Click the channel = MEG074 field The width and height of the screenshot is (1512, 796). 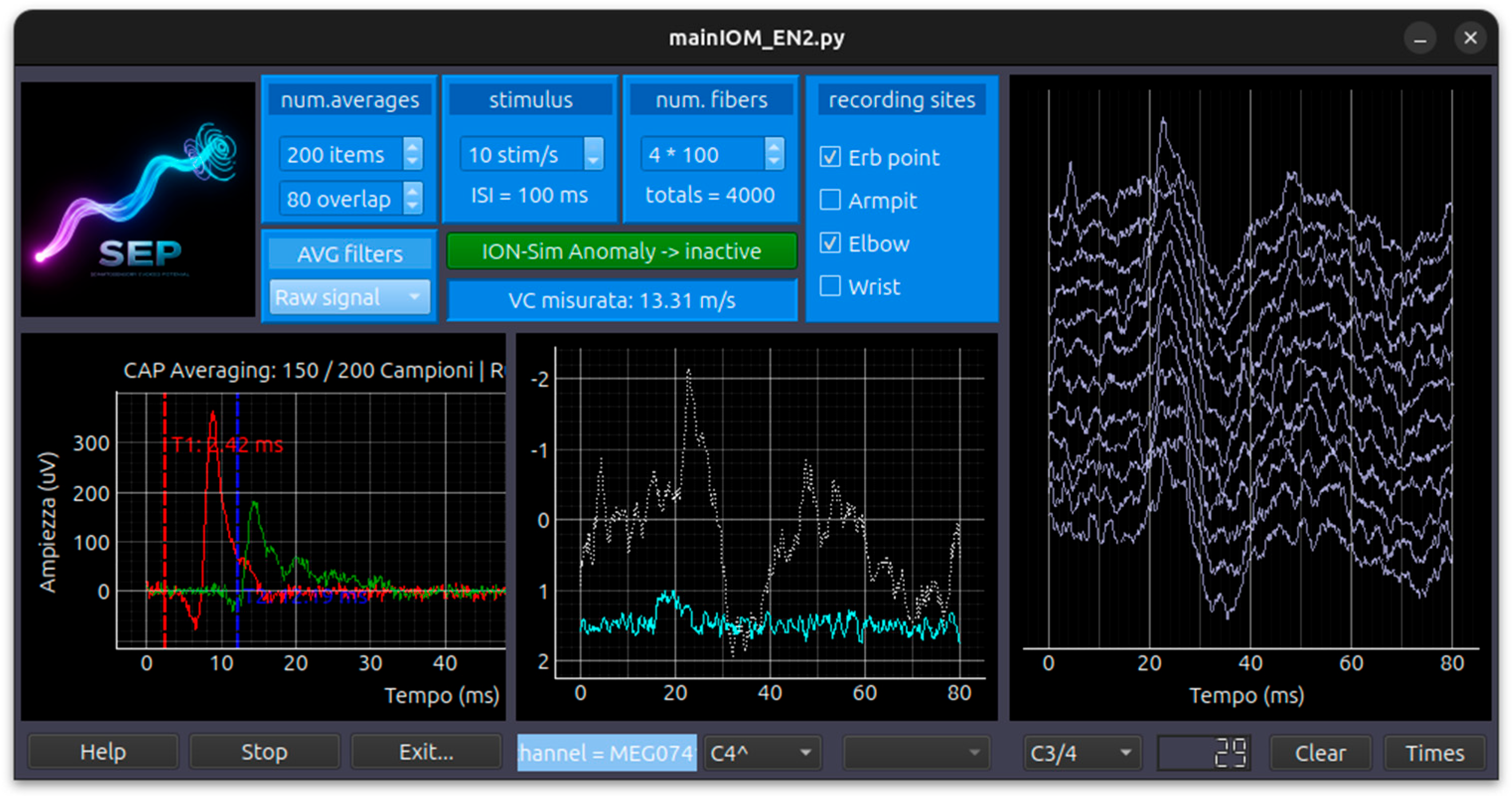[x=606, y=753]
